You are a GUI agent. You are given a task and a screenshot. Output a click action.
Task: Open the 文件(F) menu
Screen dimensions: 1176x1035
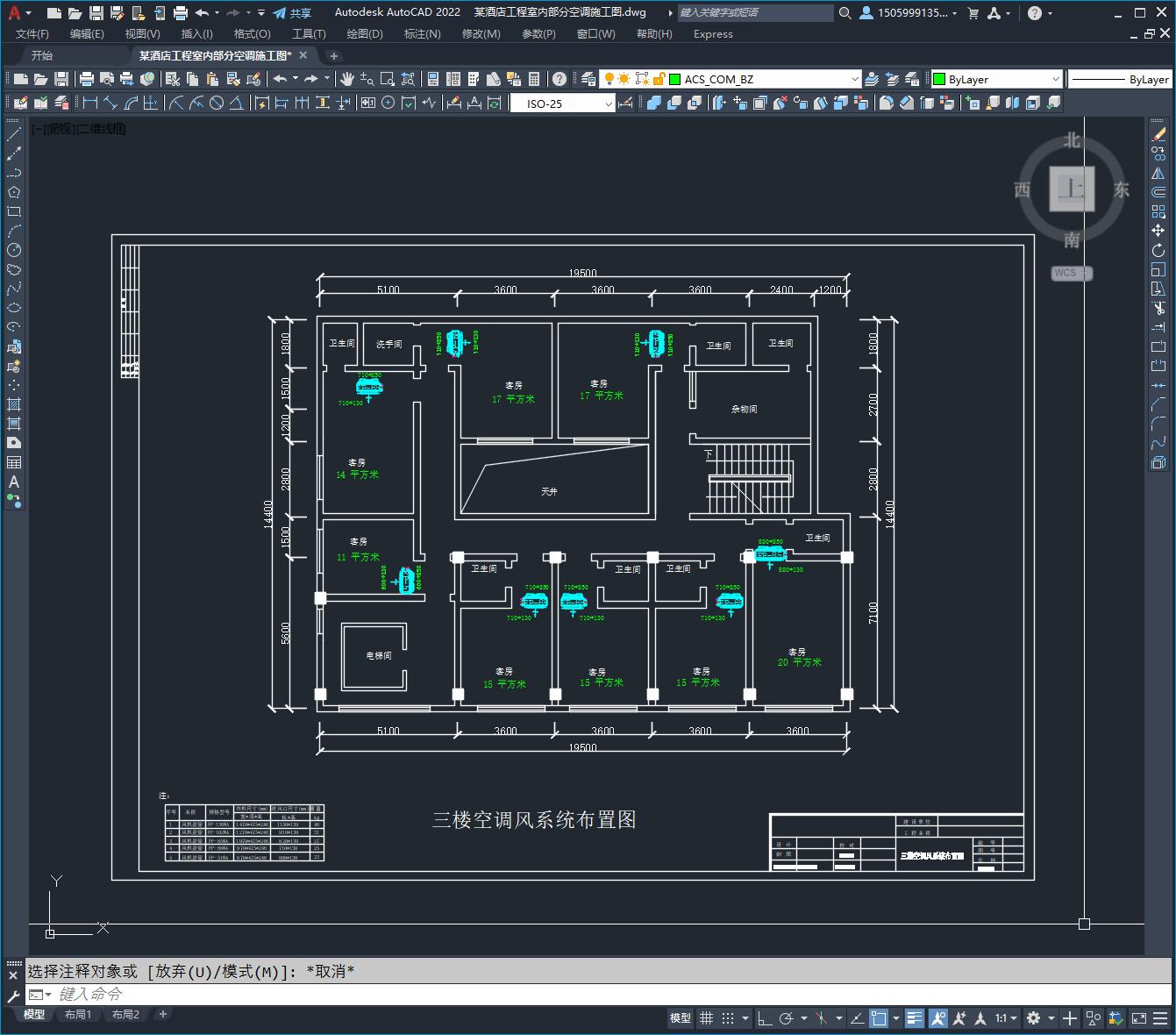32,34
